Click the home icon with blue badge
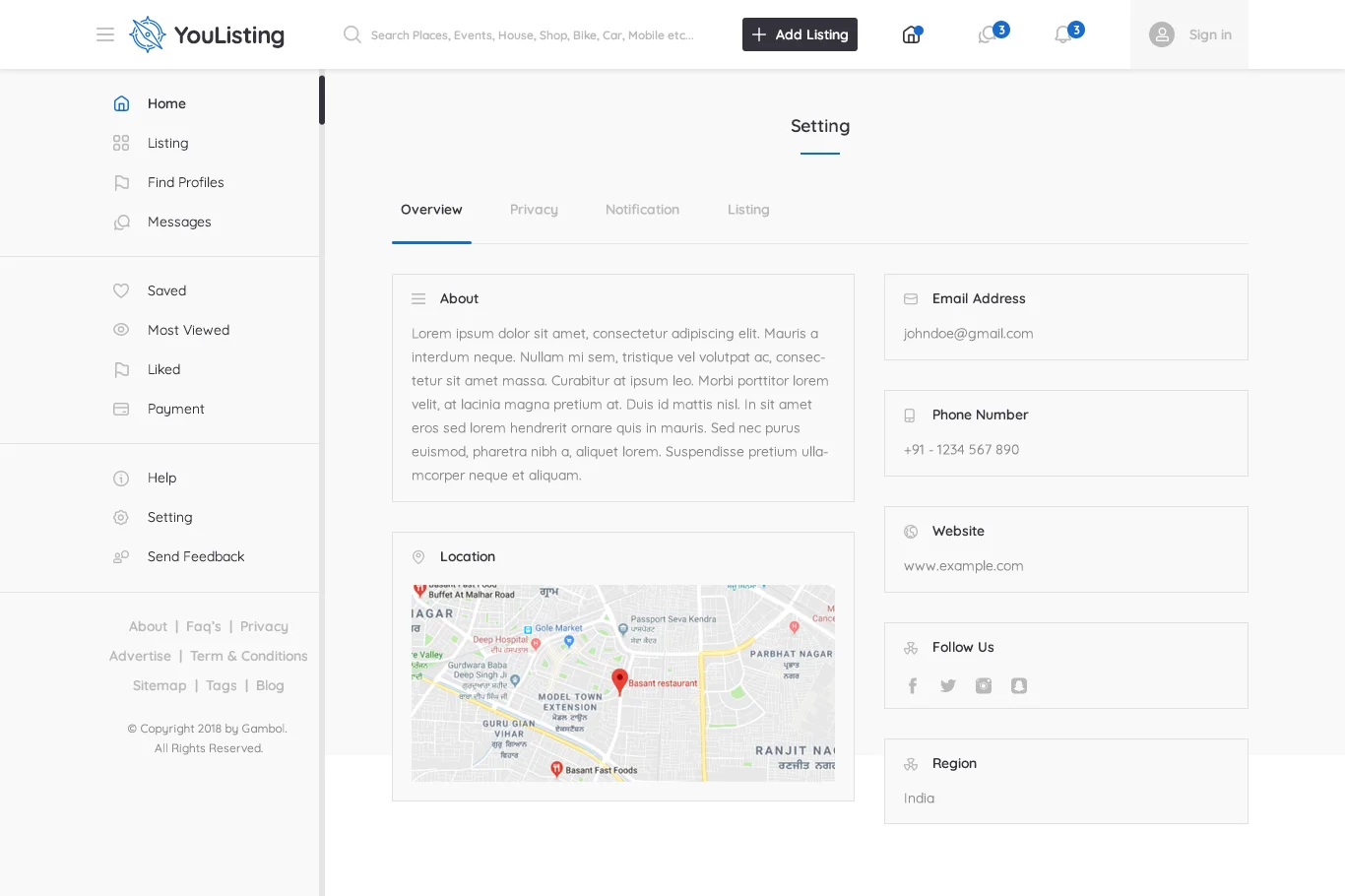The image size is (1345, 896). tap(911, 33)
